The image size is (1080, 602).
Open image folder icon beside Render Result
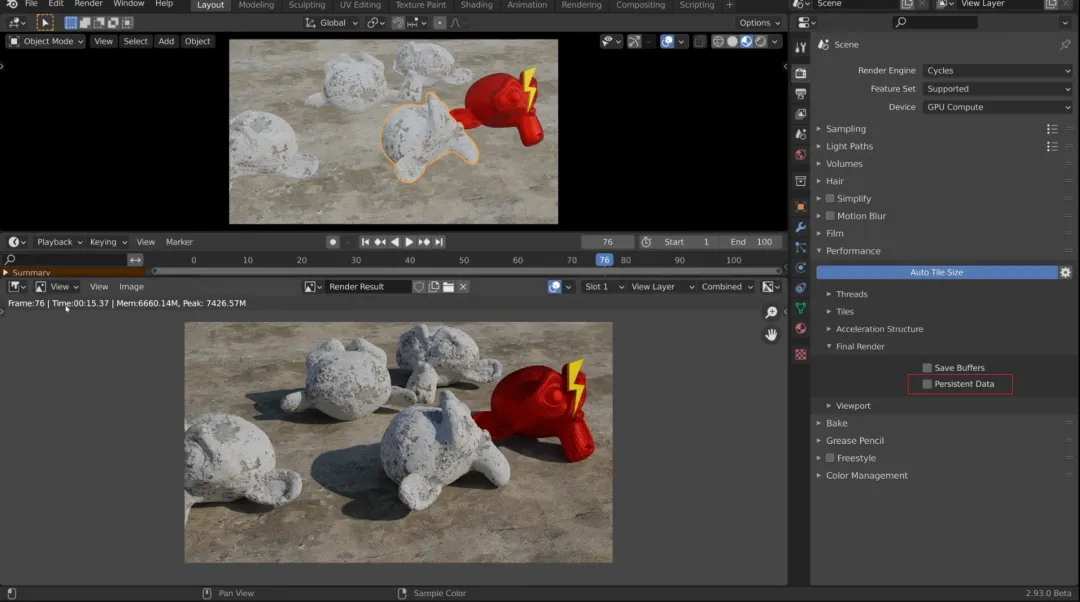pyautogui.click(x=448, y=287)
